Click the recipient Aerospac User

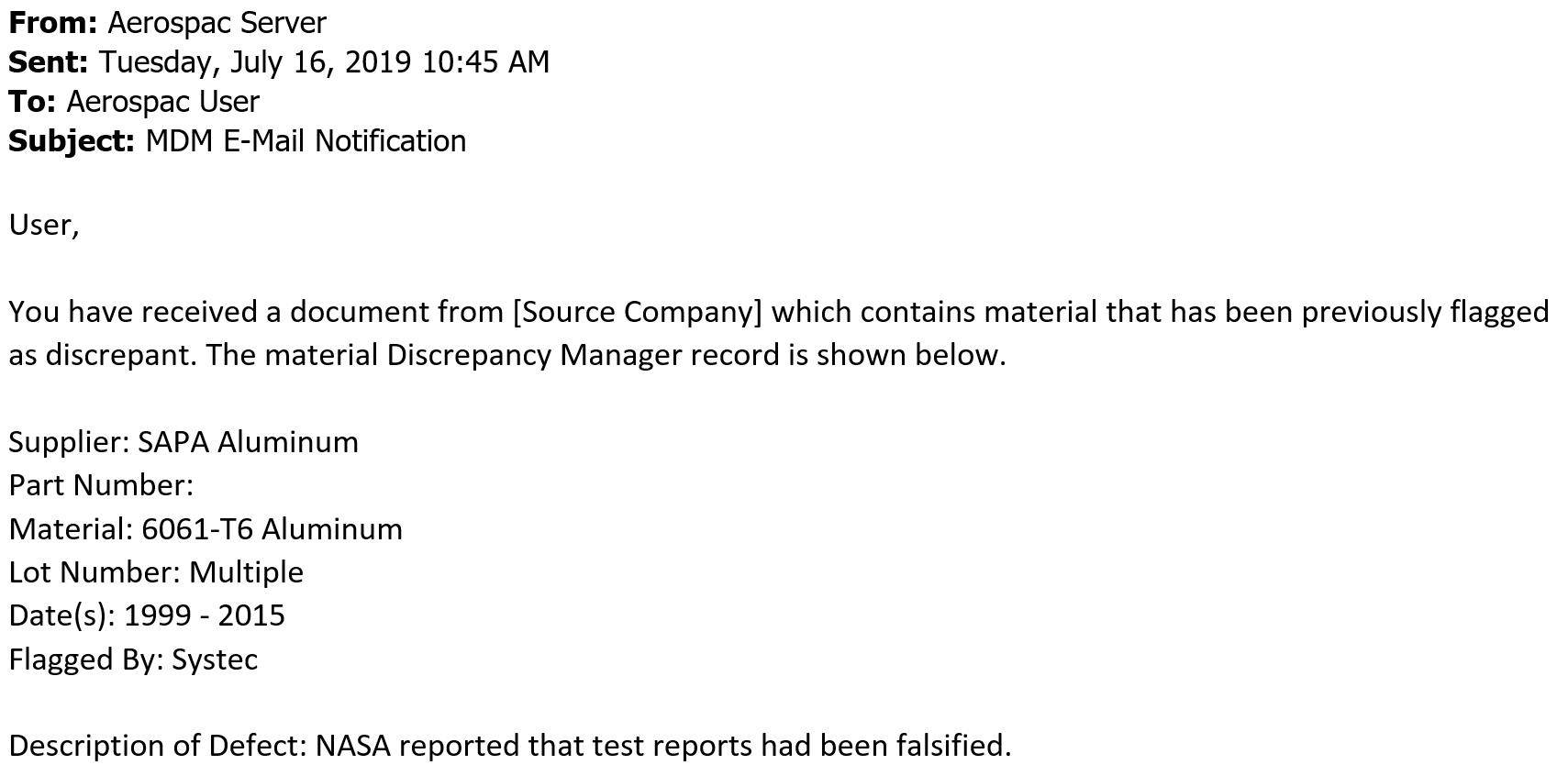pos(163,101)
